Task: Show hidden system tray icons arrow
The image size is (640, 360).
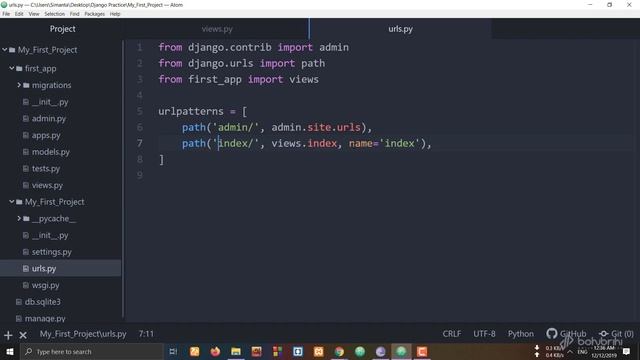Action: pyautogui.click(x=570, y=351)
